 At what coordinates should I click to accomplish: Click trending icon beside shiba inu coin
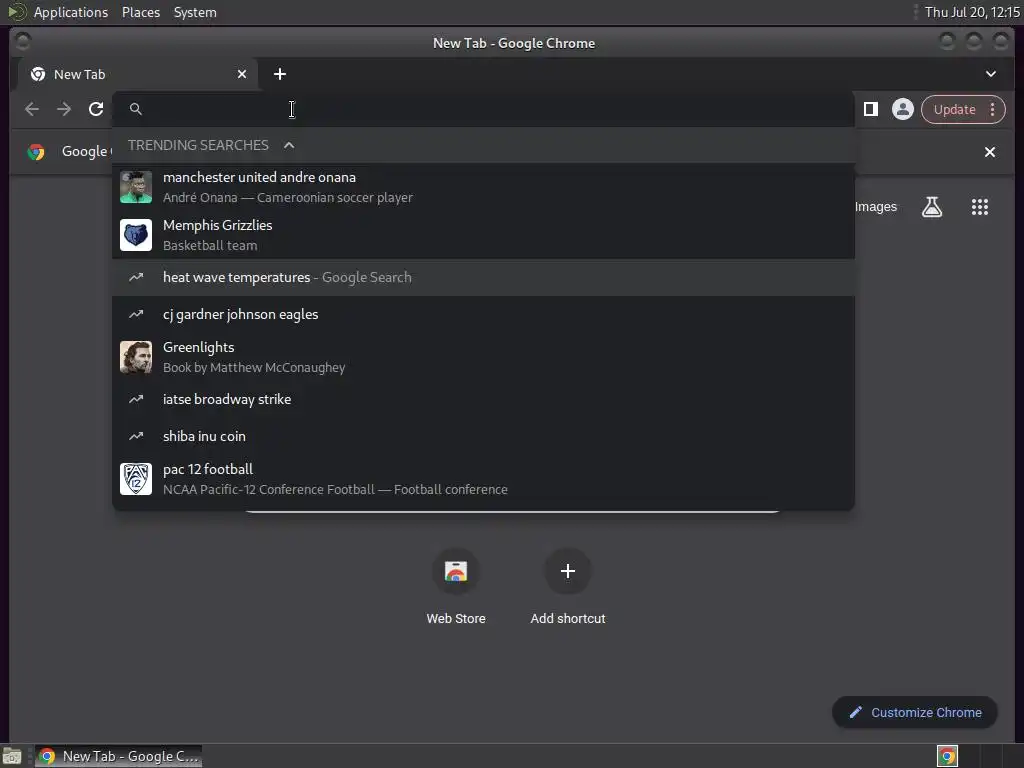click(136, 436)
